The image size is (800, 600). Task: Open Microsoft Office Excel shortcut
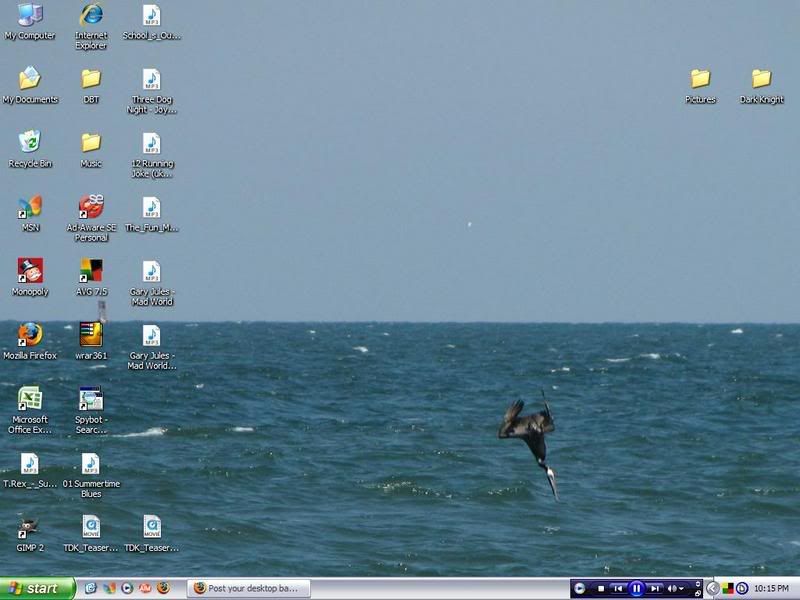coord(30,400)
